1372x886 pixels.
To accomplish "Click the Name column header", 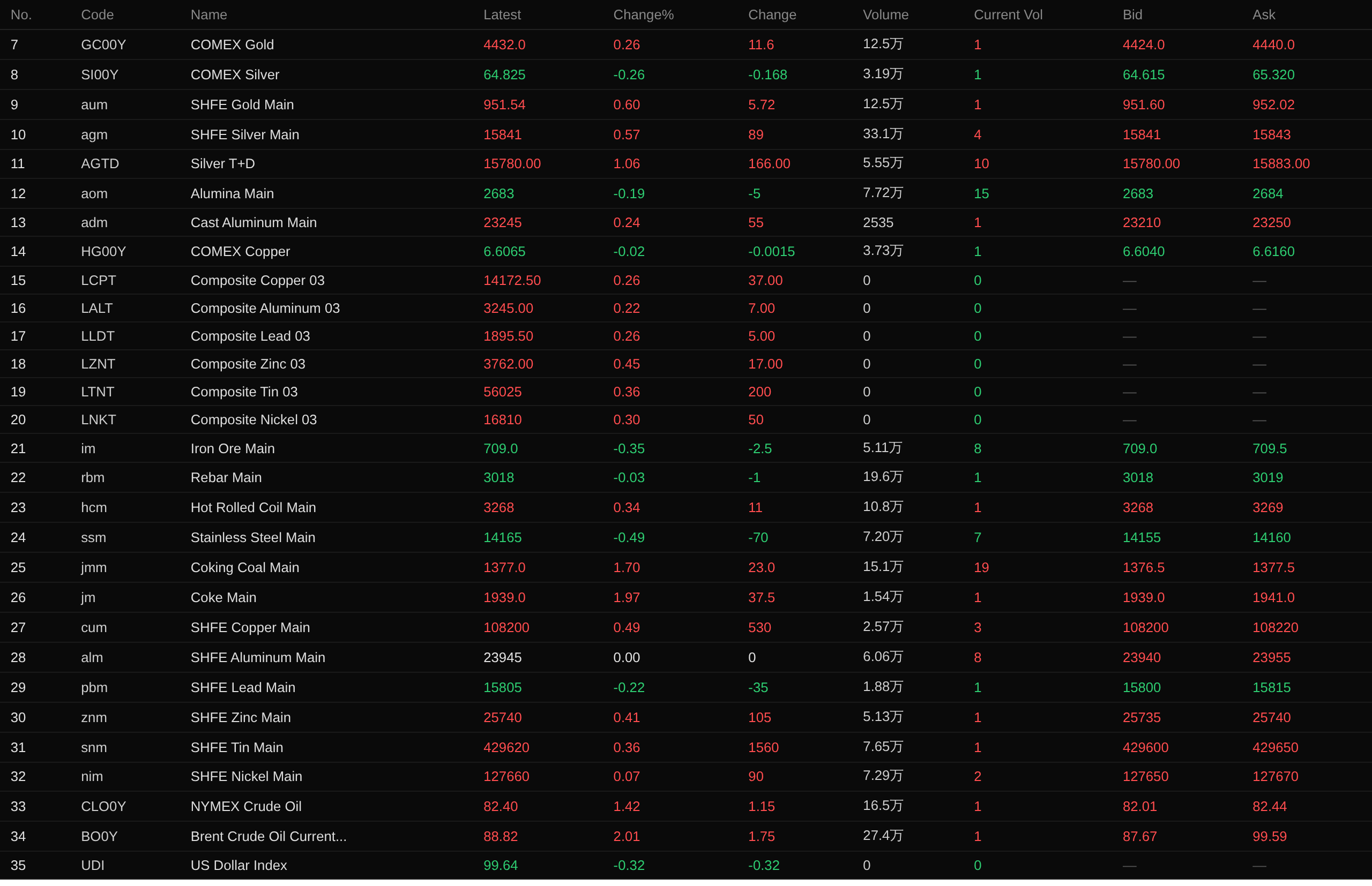I will coord(208,15).
